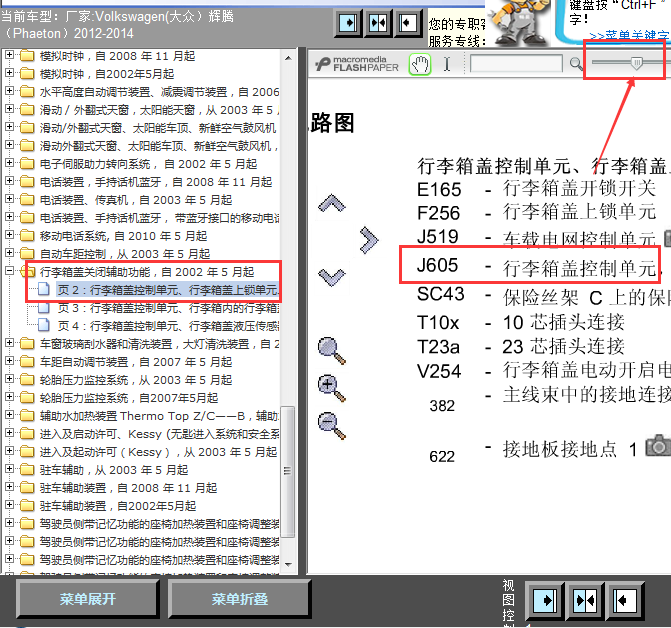The image size is (671, 628).
Task: Select folder 驻车辅助装置，自2002年5月起
Action: (x=118, y=506)
